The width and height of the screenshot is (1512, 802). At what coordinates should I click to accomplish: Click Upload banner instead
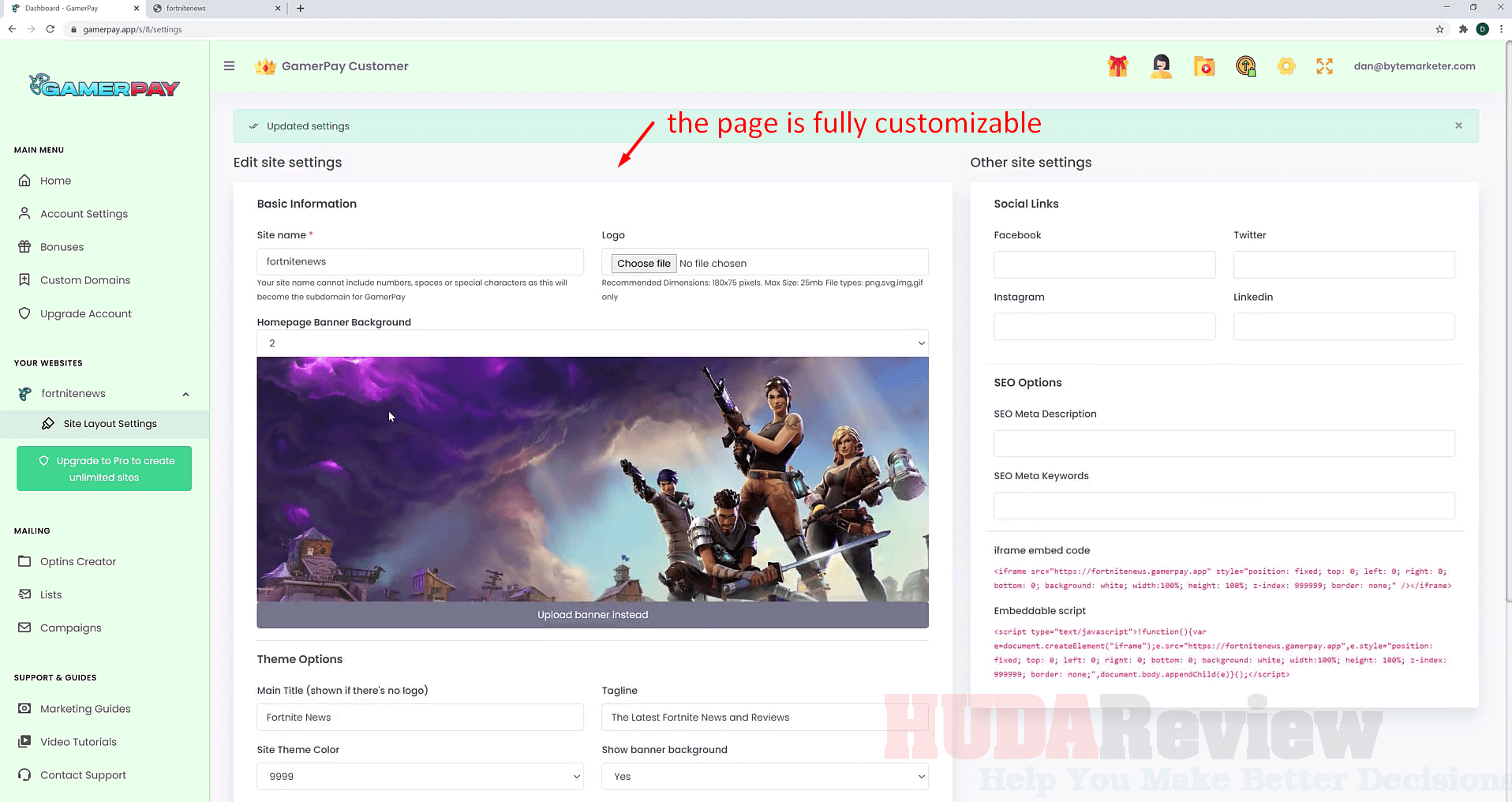[x=593, y=614]
